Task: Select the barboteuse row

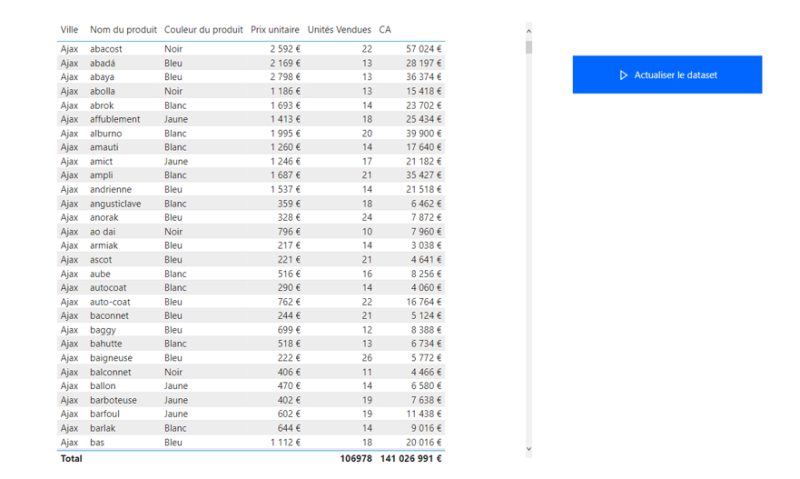Action: tap(251, 400)
